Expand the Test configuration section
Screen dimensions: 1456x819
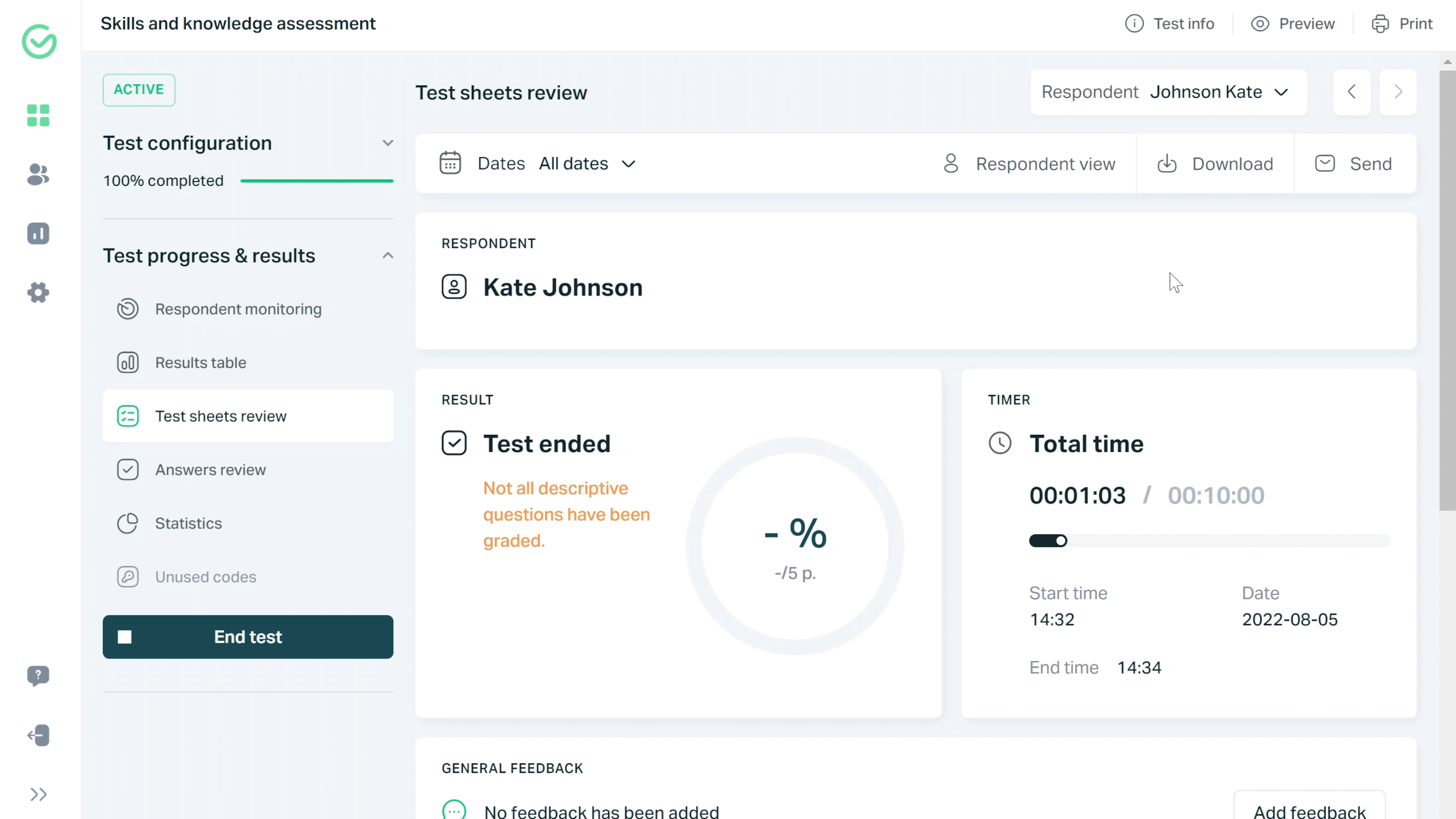(387, 143)
